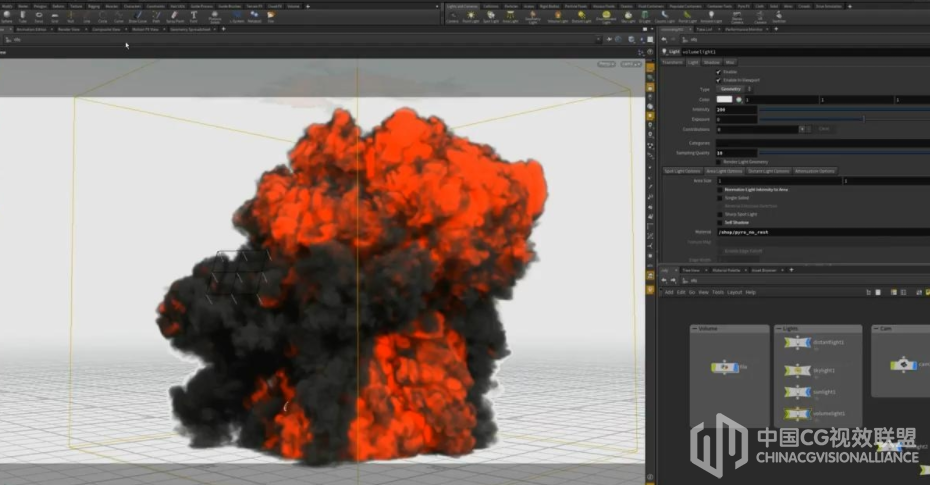Open the color wheel picker icon

coord(739,100)
